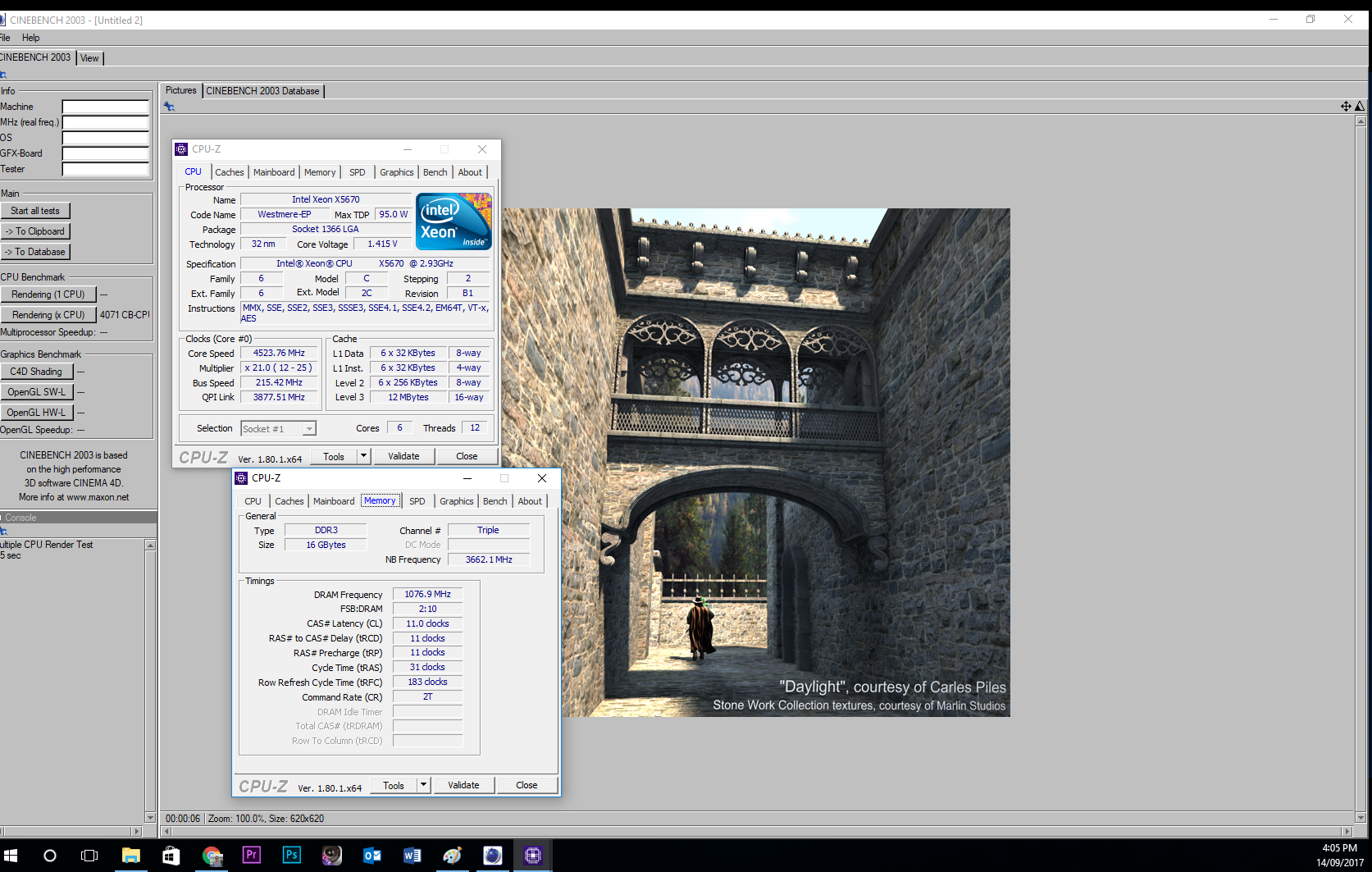The width and height of the screenshot is (1372, 872).
Task: Click the OS input field
Action: coord(106,138)
